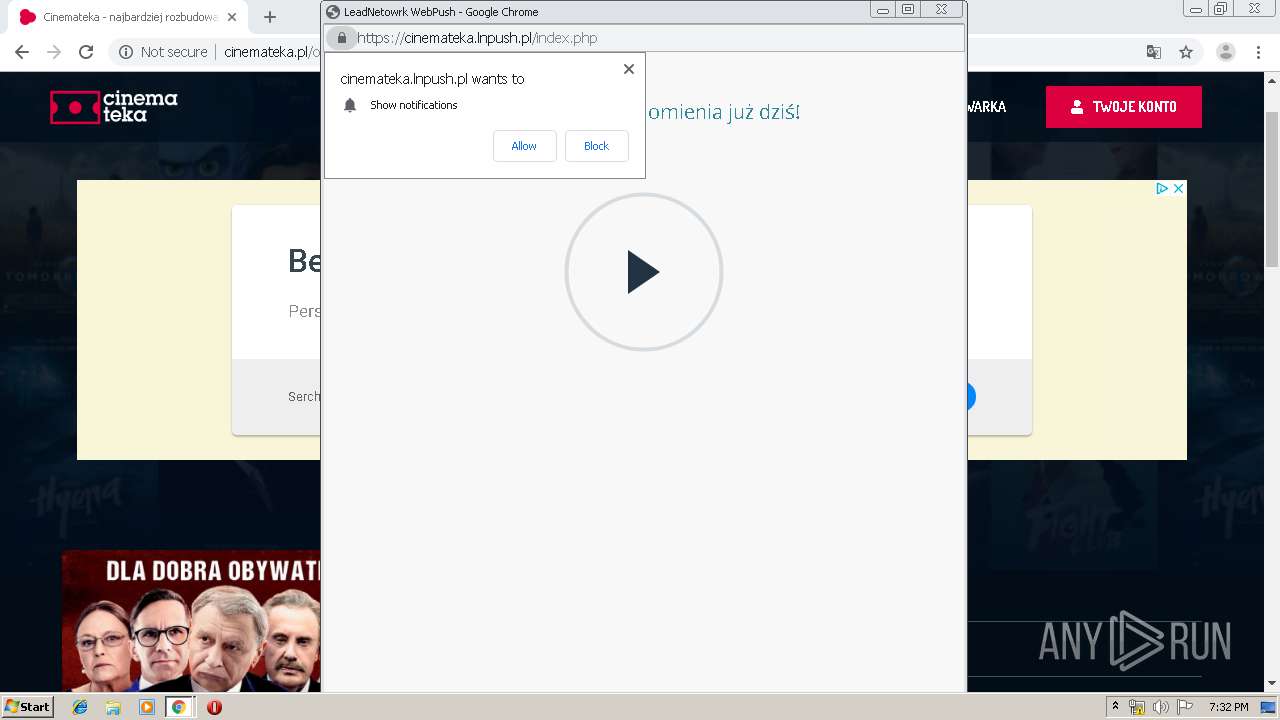The height and width of the screenshot is (720, 1280).
Task: Open a new Chrome tab
Action: point(269,17)
